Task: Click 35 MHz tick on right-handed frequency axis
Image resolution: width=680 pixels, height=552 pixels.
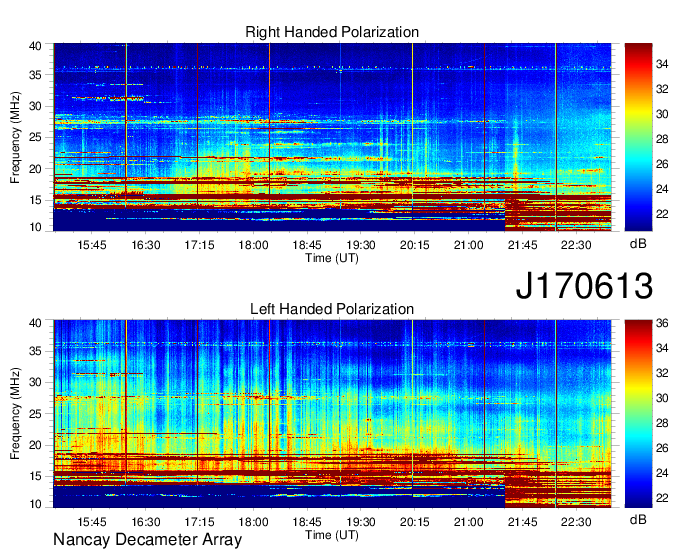Action: [x=36, y=75]
